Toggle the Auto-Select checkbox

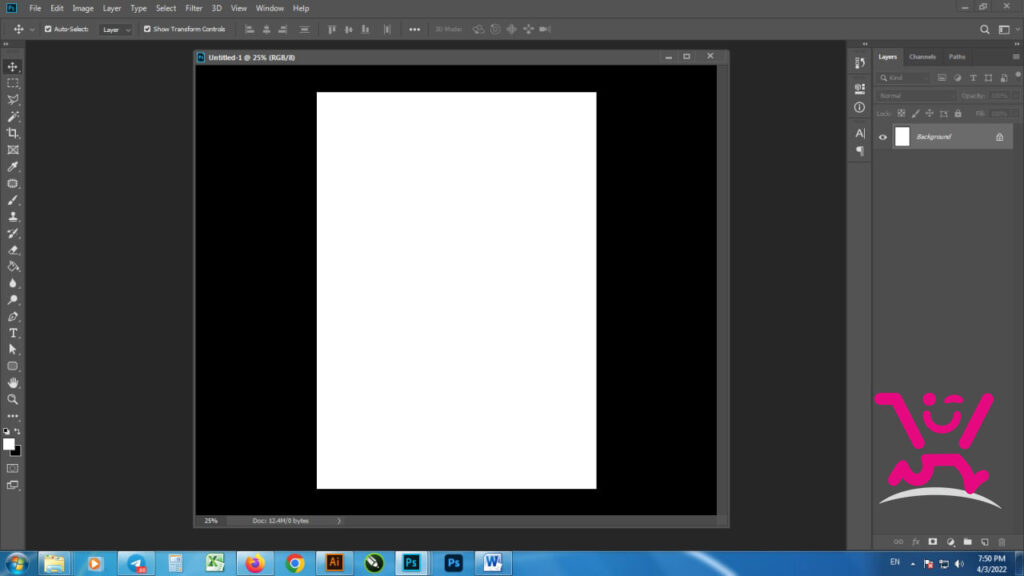[x=48, y=29]
